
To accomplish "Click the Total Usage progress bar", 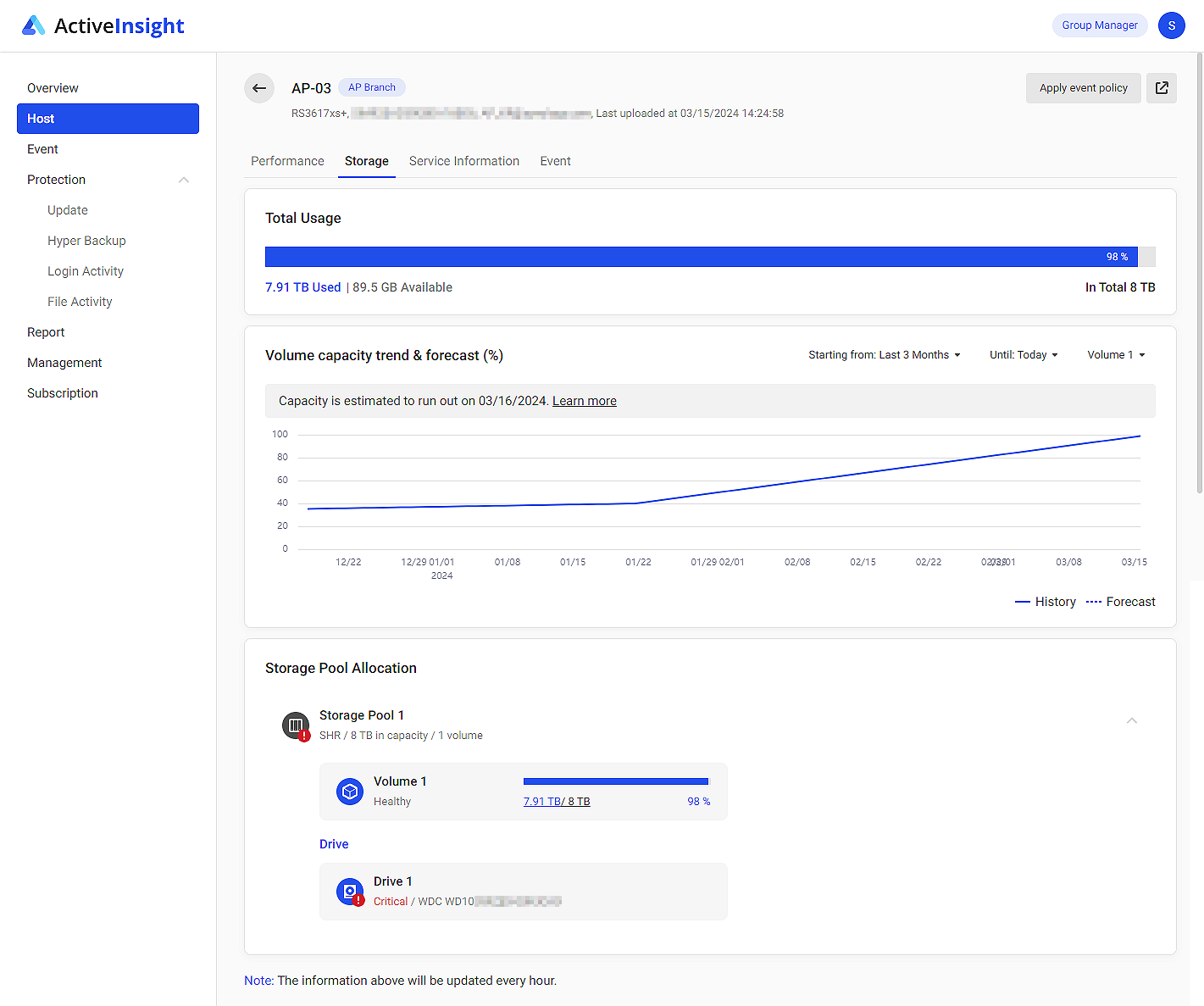I will pos(709,257).
